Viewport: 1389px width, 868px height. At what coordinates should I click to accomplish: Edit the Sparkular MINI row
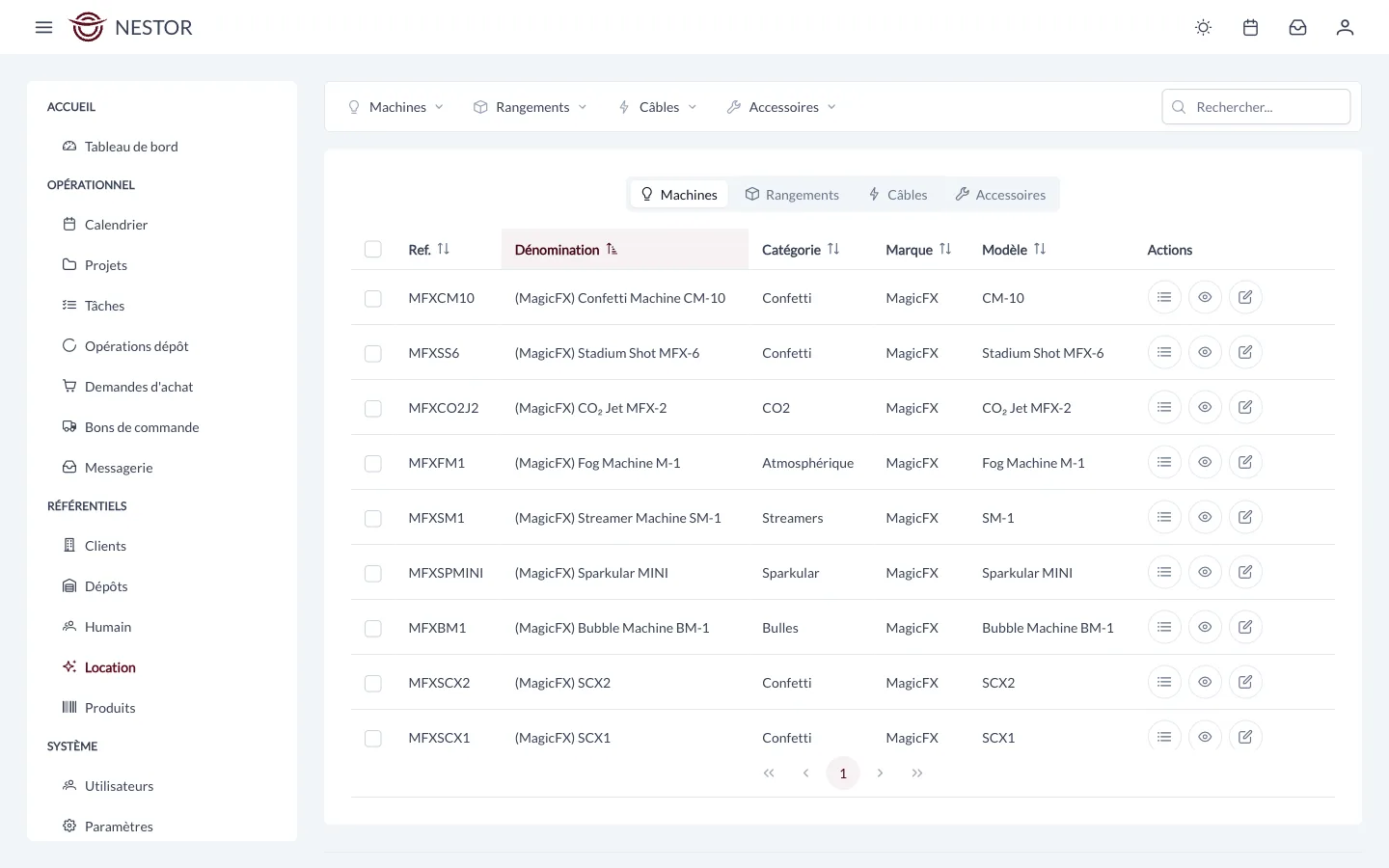click(1245, 572)
